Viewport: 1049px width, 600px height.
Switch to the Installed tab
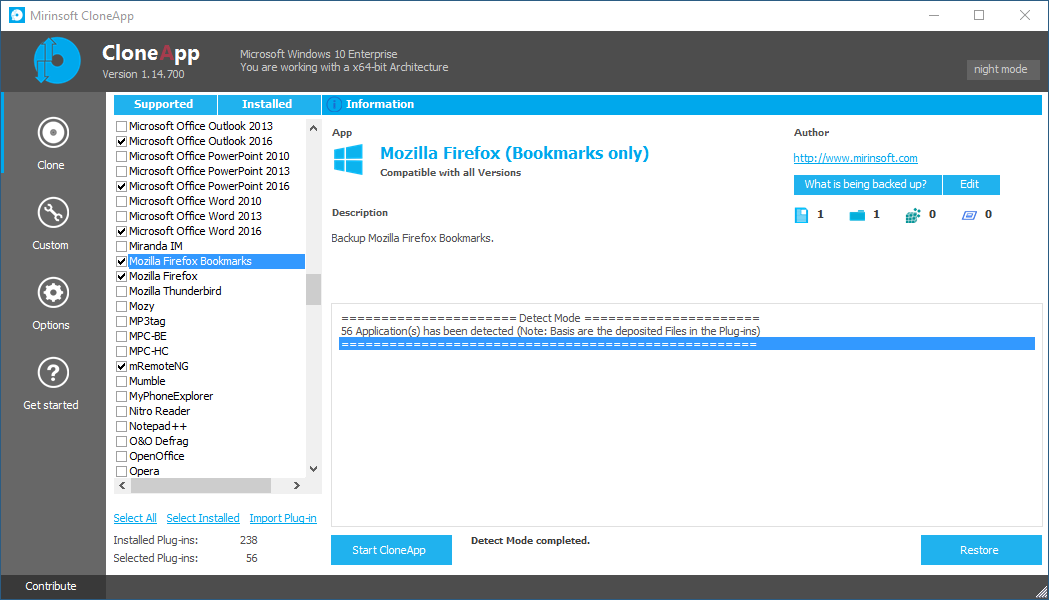point(267,104)
